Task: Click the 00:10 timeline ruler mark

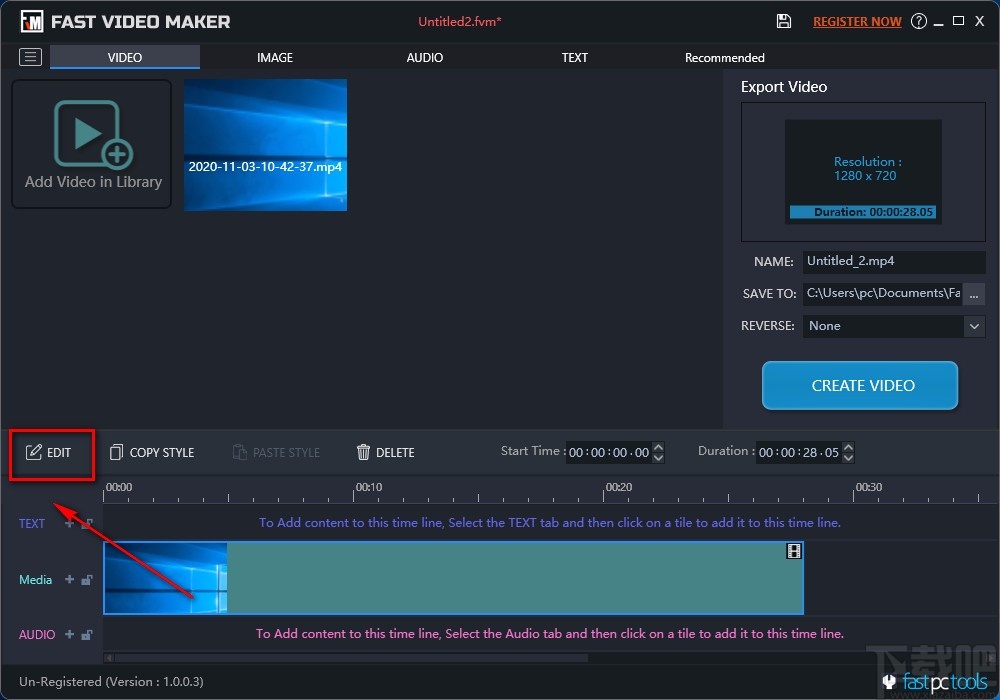Action: pyautogui.click(x=369, y=487)
